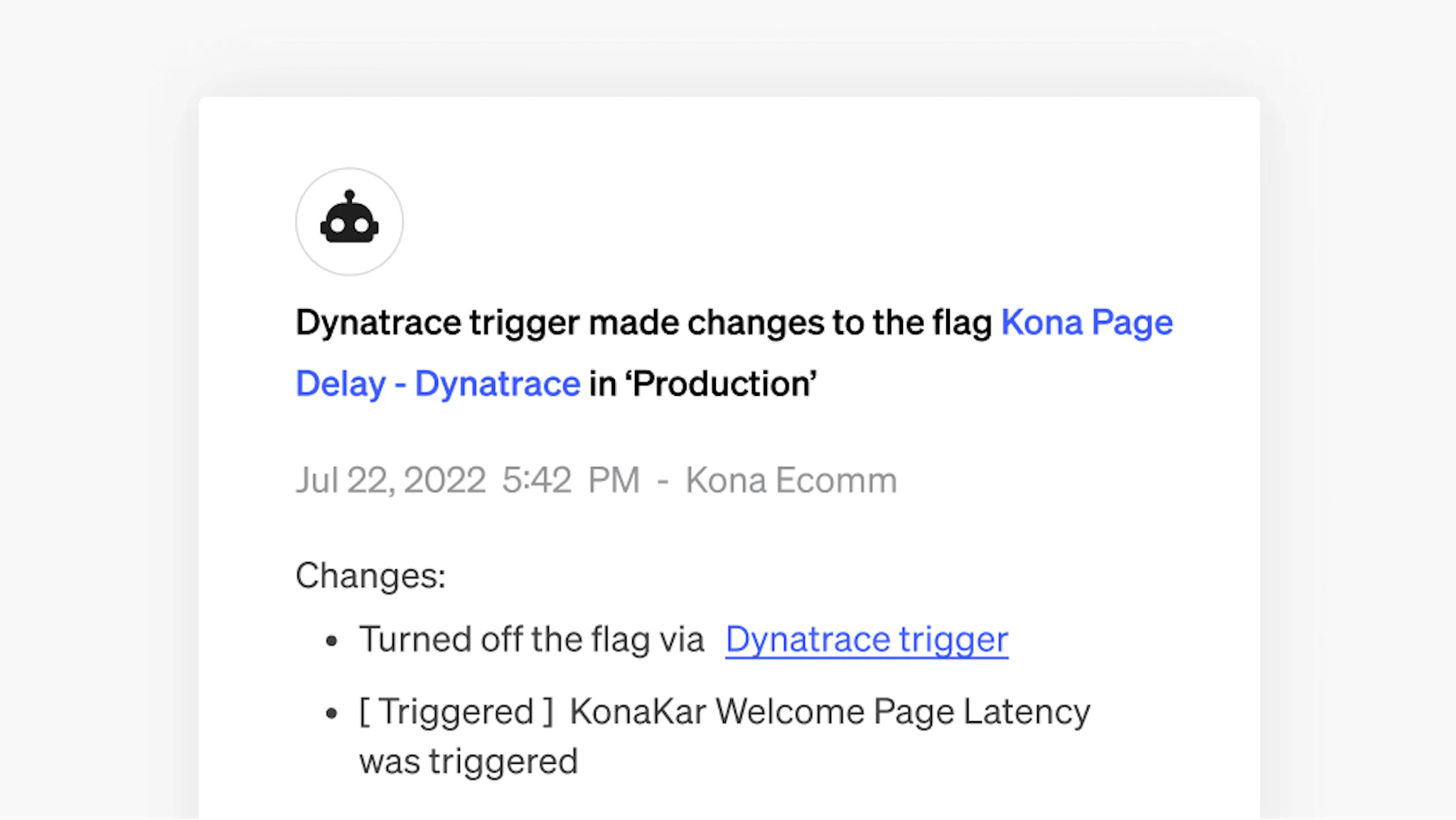Click the Jul 22, 2022 date

pos(390,480)
